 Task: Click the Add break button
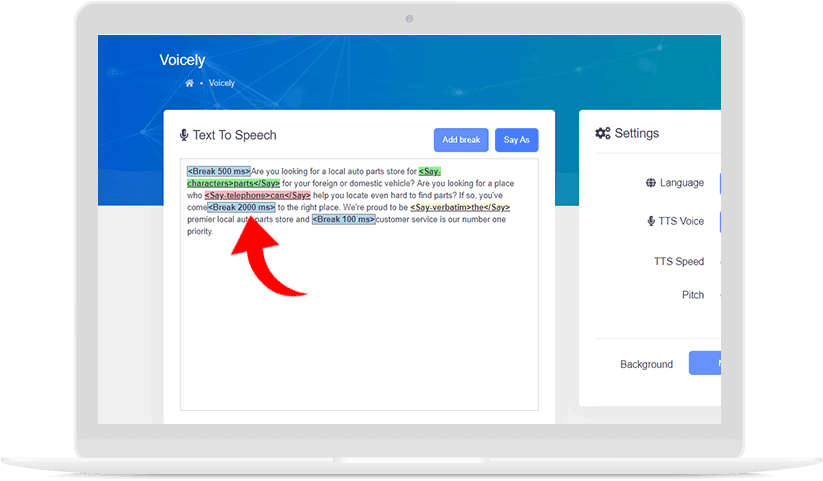(461, 140)
